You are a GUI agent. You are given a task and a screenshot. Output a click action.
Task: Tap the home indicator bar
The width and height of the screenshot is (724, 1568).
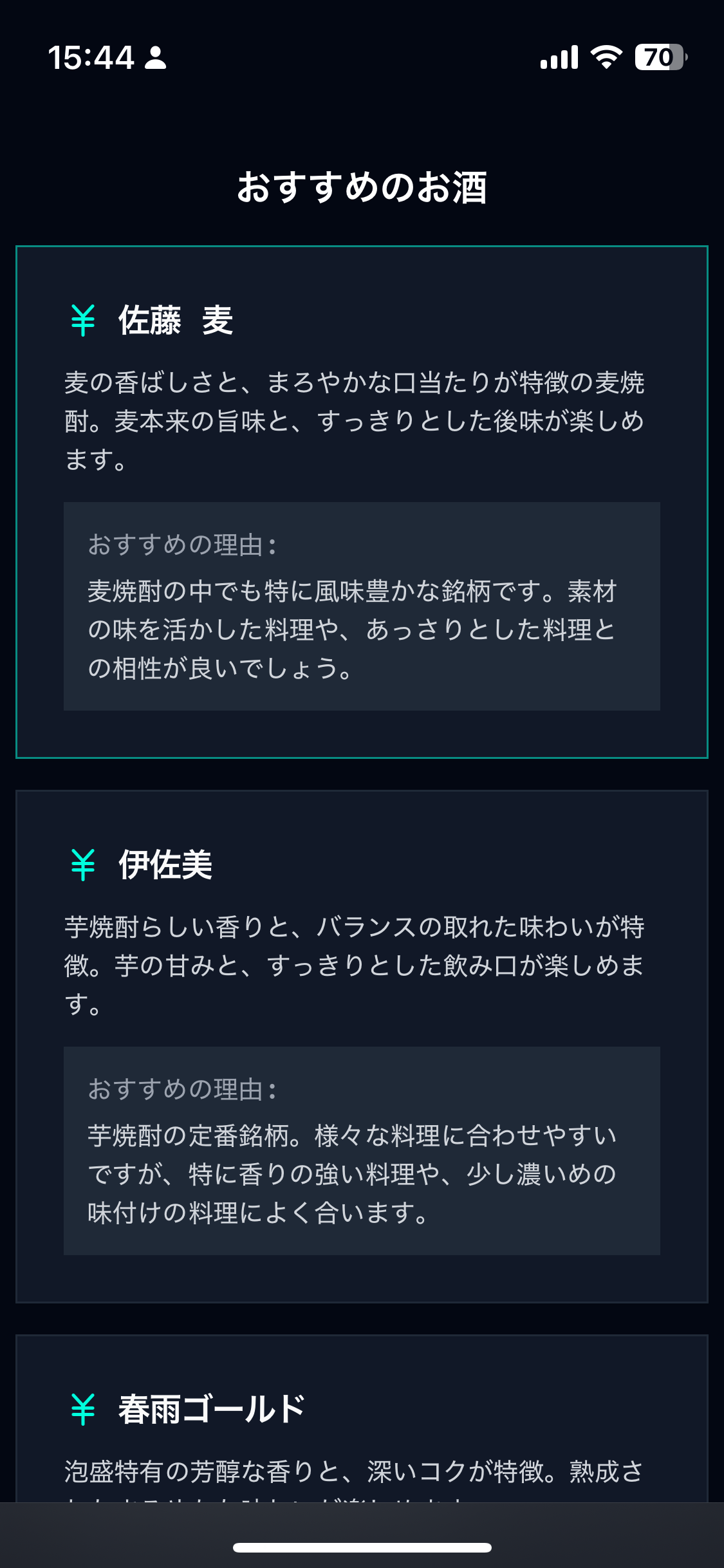point(362,1547)
